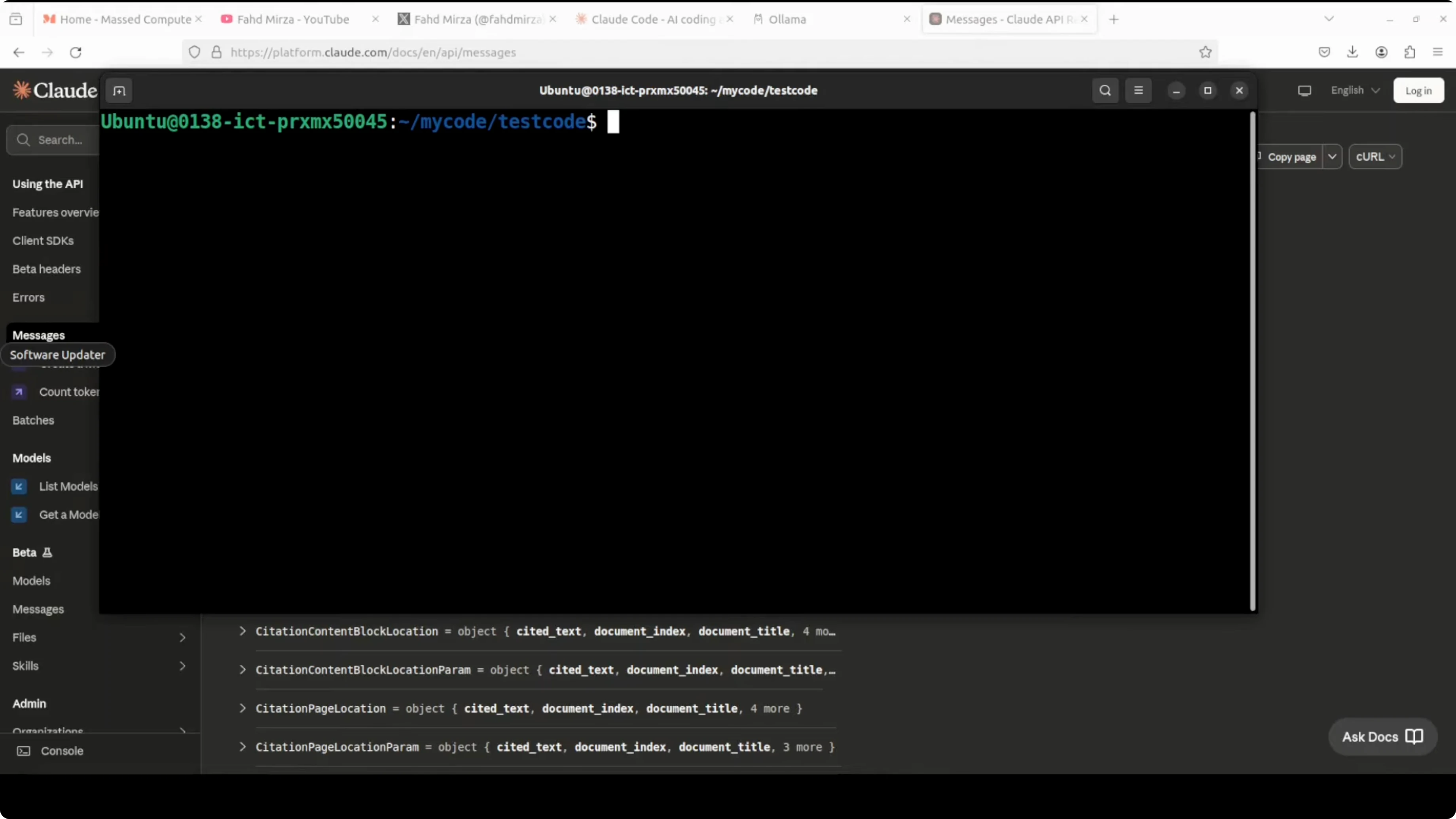The height and width of the screenshot is (819, 1456).
Task: Add a new terminal tab
Action: point(119,91)
